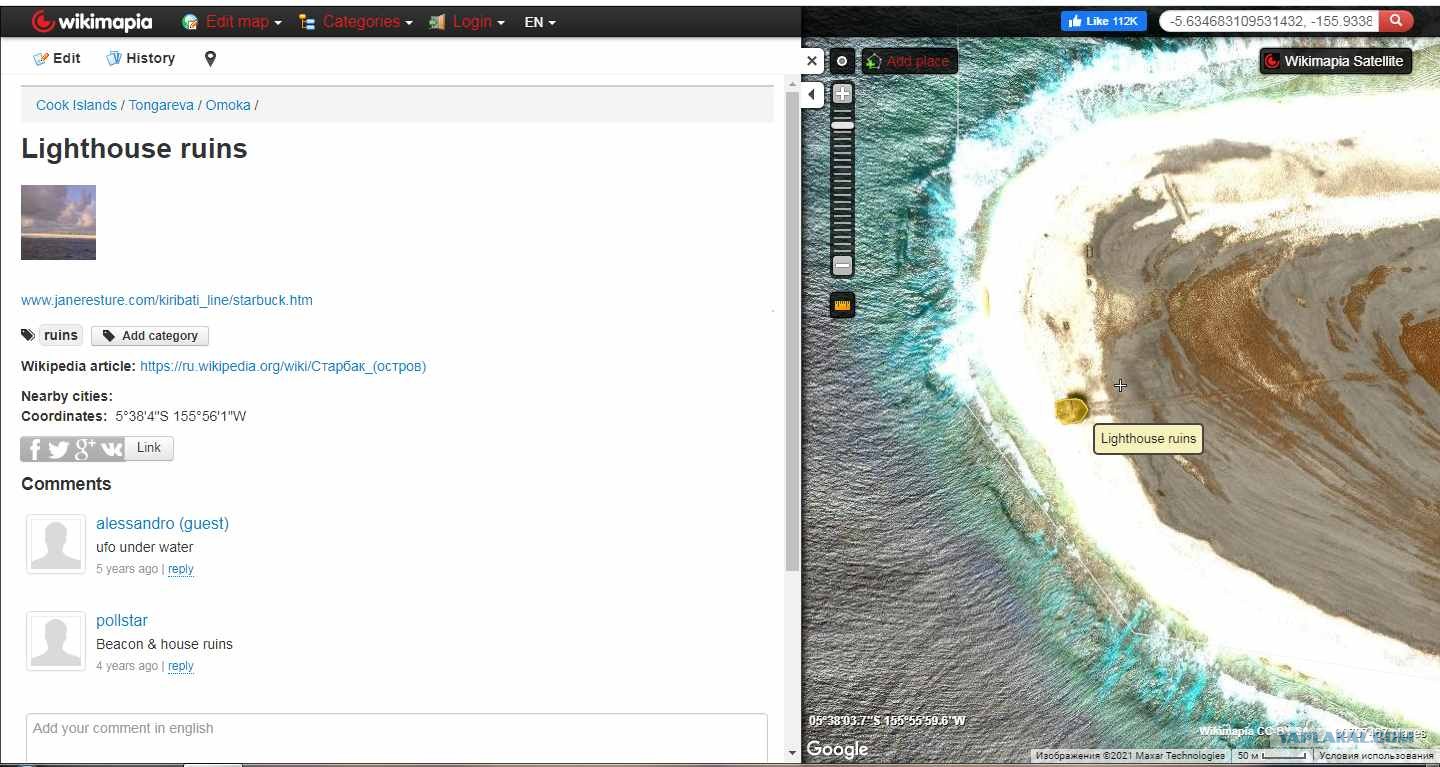1440x767 pixels.
Task: Click the 'Lighthouse ruins' page heading
Action: coord(134,149)
